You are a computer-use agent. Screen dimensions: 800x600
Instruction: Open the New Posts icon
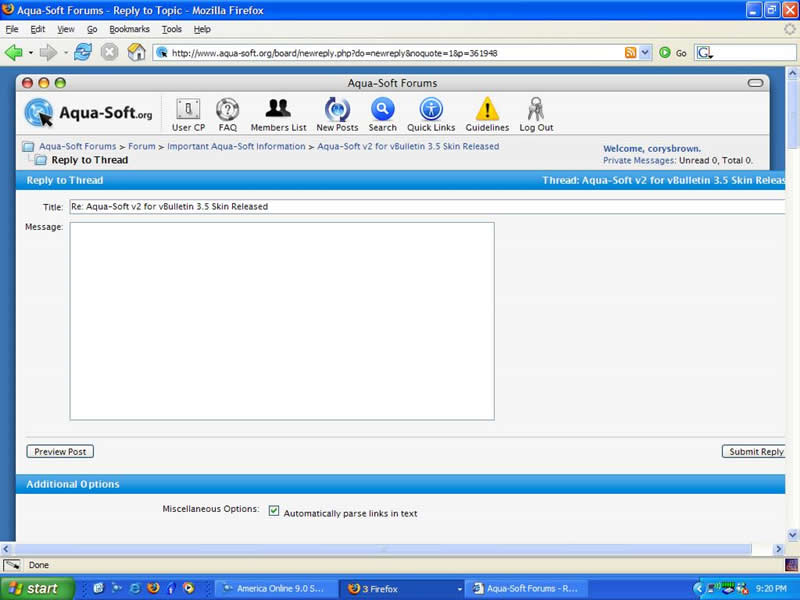(337, 109)
